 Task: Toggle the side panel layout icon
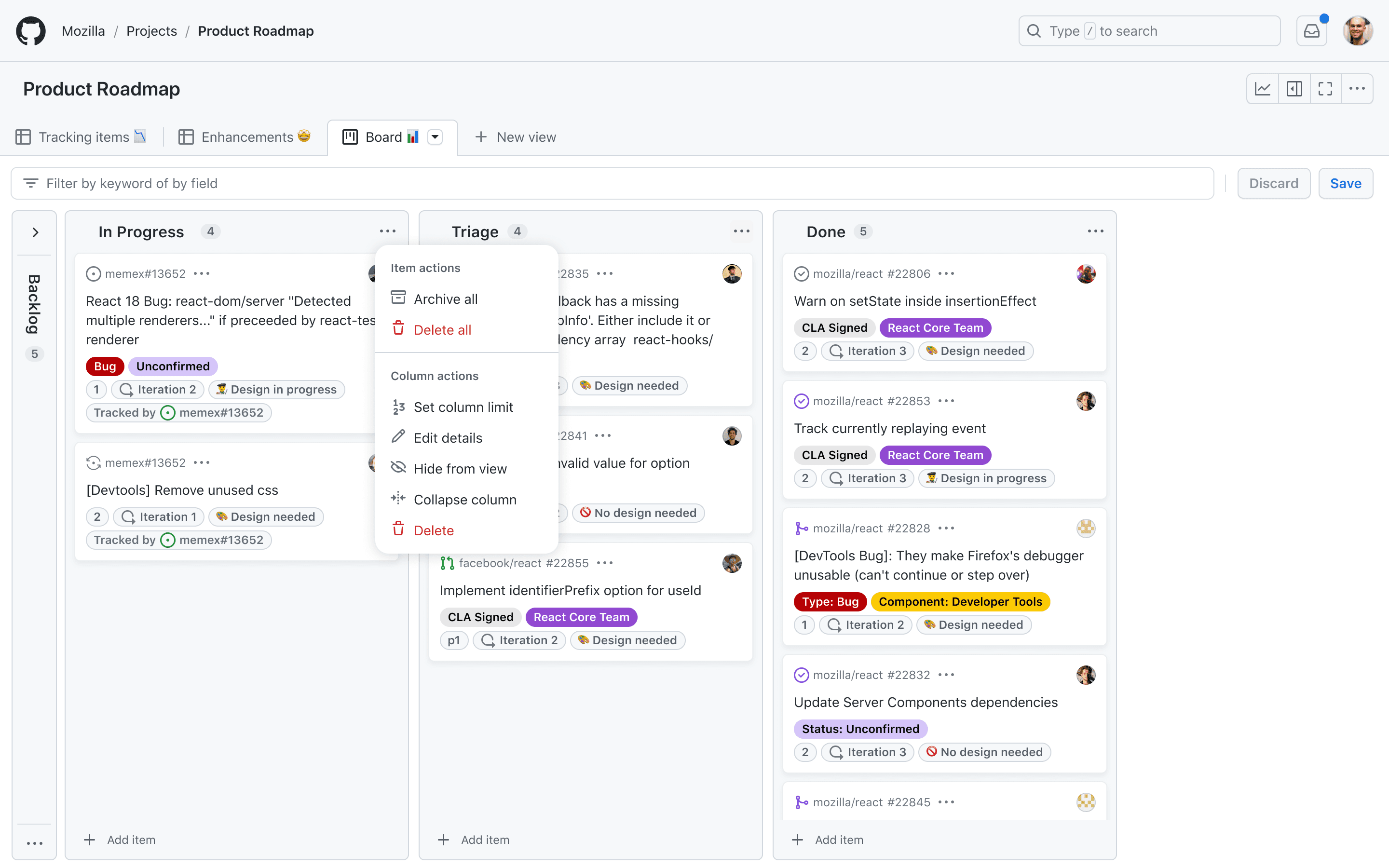click(x=1294, y=88)
